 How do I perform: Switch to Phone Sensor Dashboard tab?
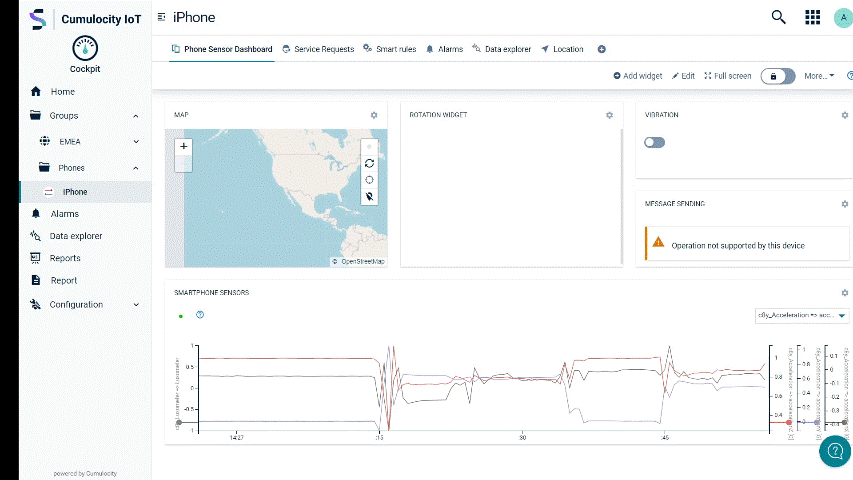(222, 49)
